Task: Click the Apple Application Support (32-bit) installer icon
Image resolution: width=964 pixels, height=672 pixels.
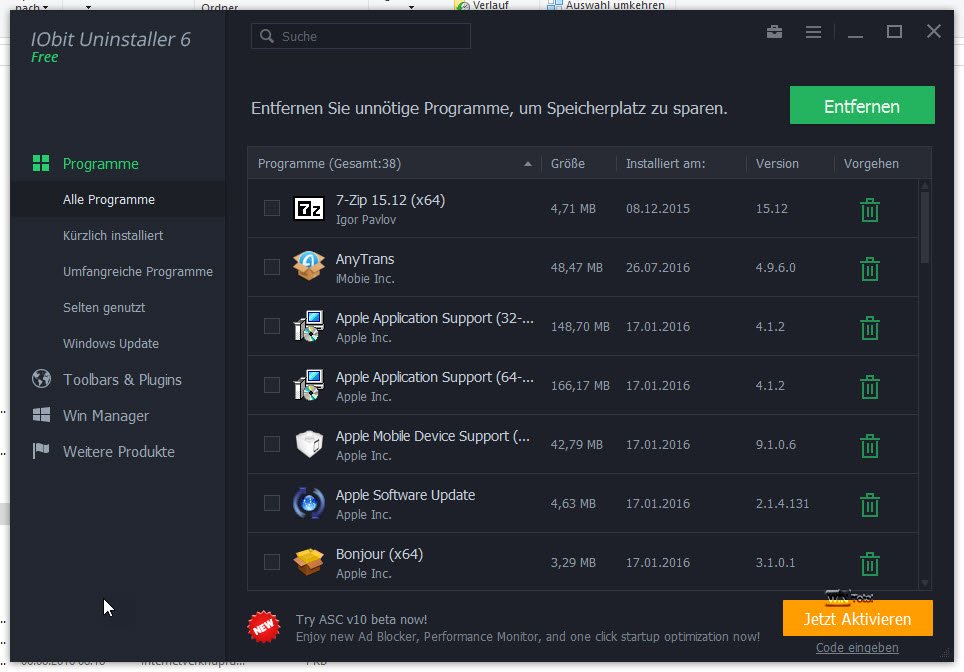Action: [309, 326]
